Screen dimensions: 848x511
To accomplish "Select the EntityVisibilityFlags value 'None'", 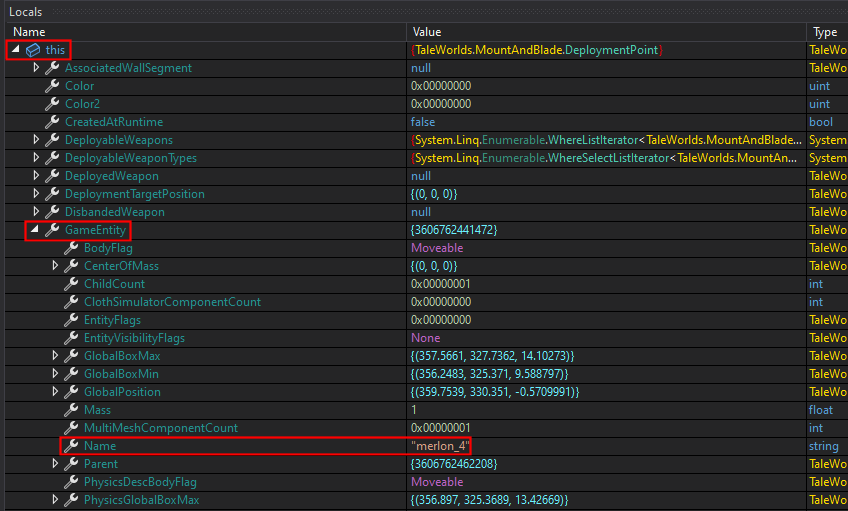I will [426, 337].
